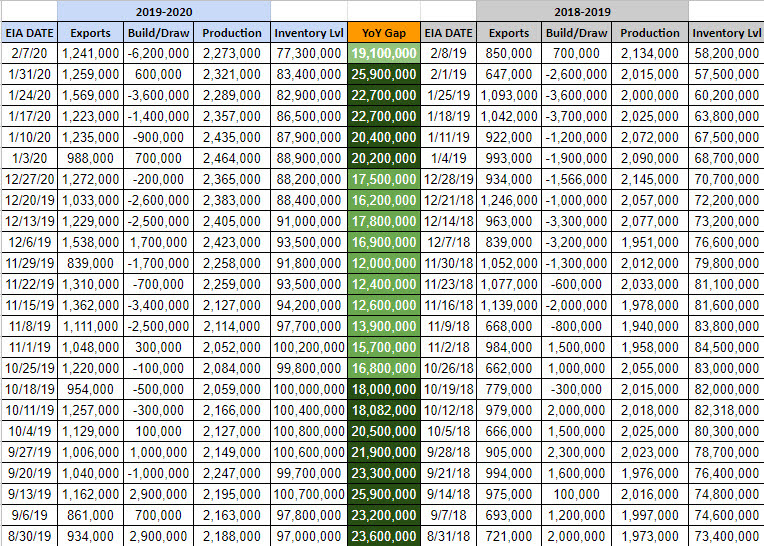764x546 pixels.
Task: Select the 12/27/20 date cell
Action: [x=29, y=179]
